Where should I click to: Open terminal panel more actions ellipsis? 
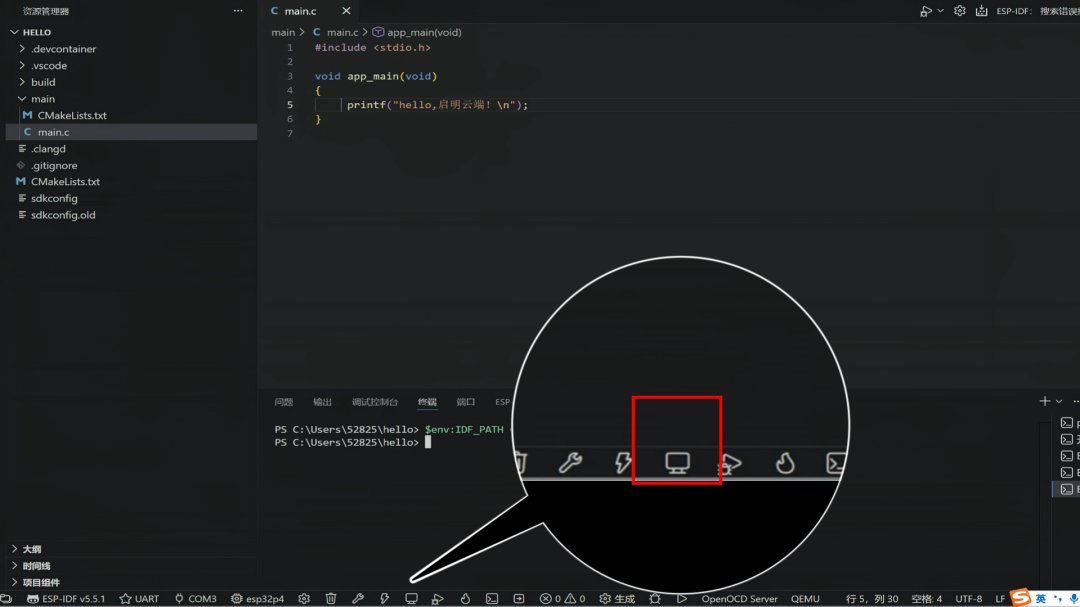click(x=1076, y=401)
